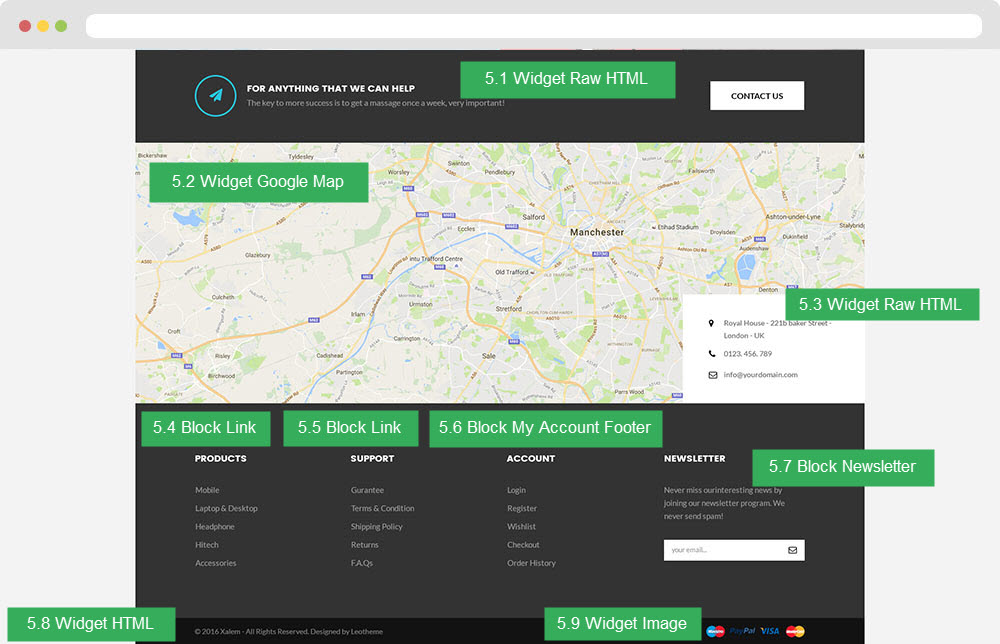The image size is (1000, 644).
Task: Click the phone number 0123.456.789
Action: [x=747, y=354]
